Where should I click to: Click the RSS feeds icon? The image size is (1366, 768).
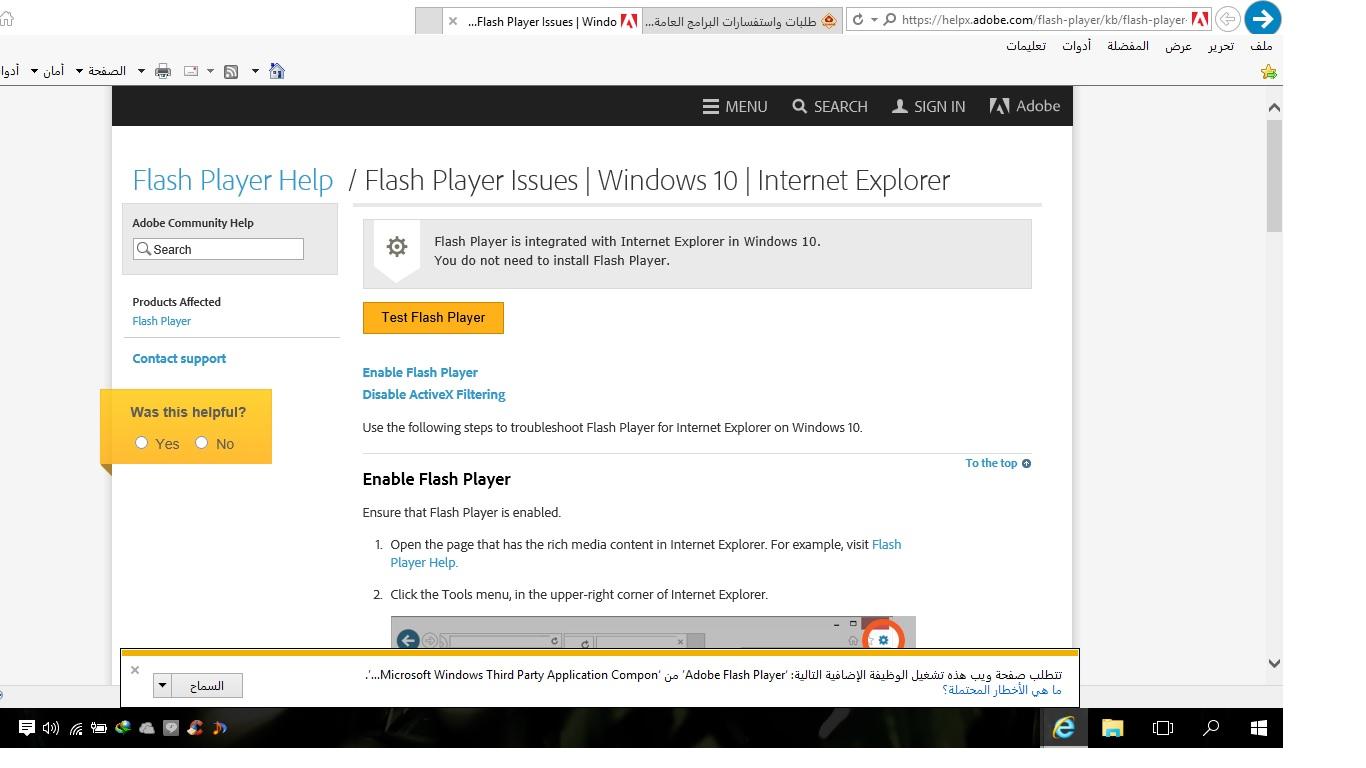coord(231,71)
